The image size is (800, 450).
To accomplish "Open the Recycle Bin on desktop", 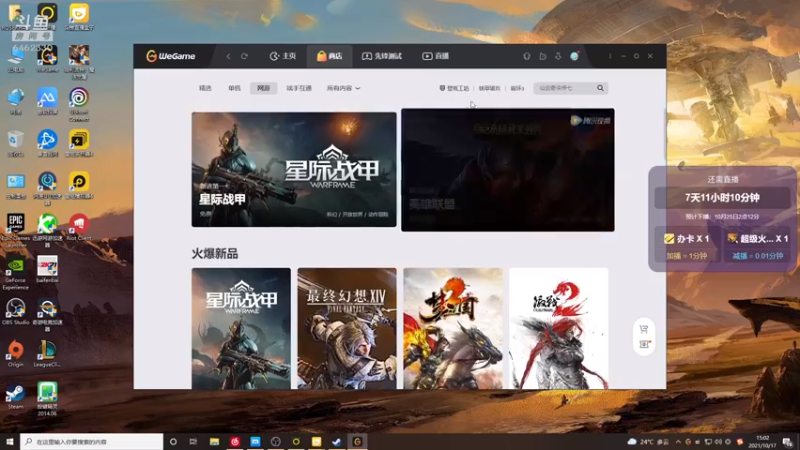I will coord(15,143).
